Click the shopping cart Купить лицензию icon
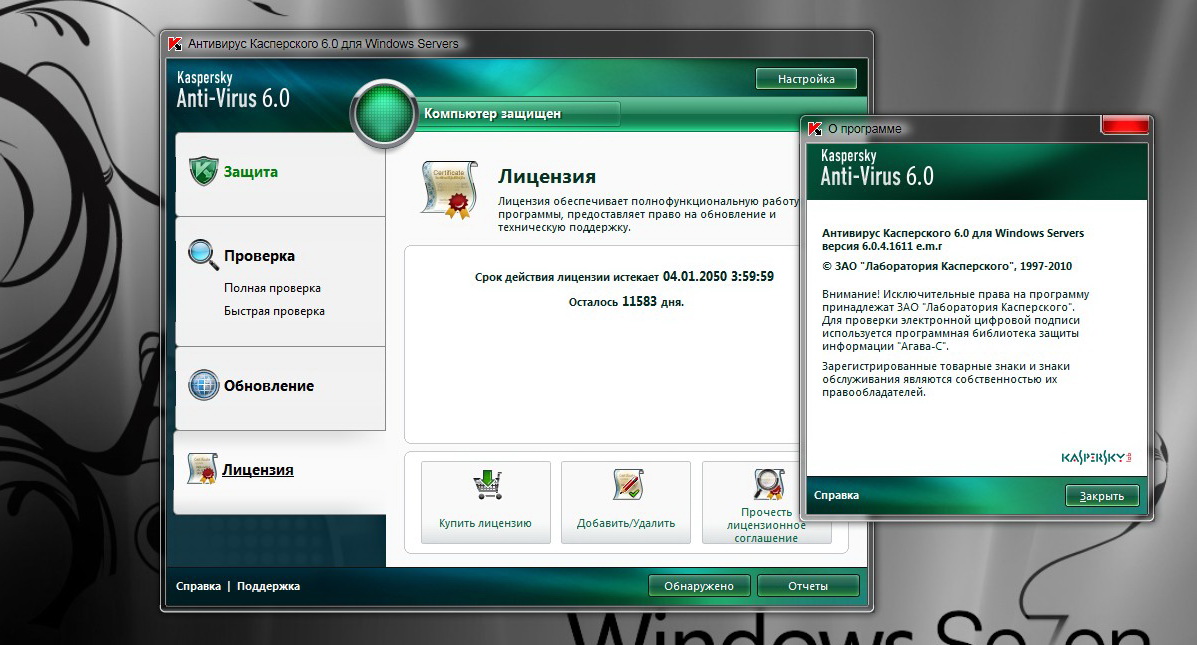This screenshot has width=1197, height=645. tap(485, 486)
